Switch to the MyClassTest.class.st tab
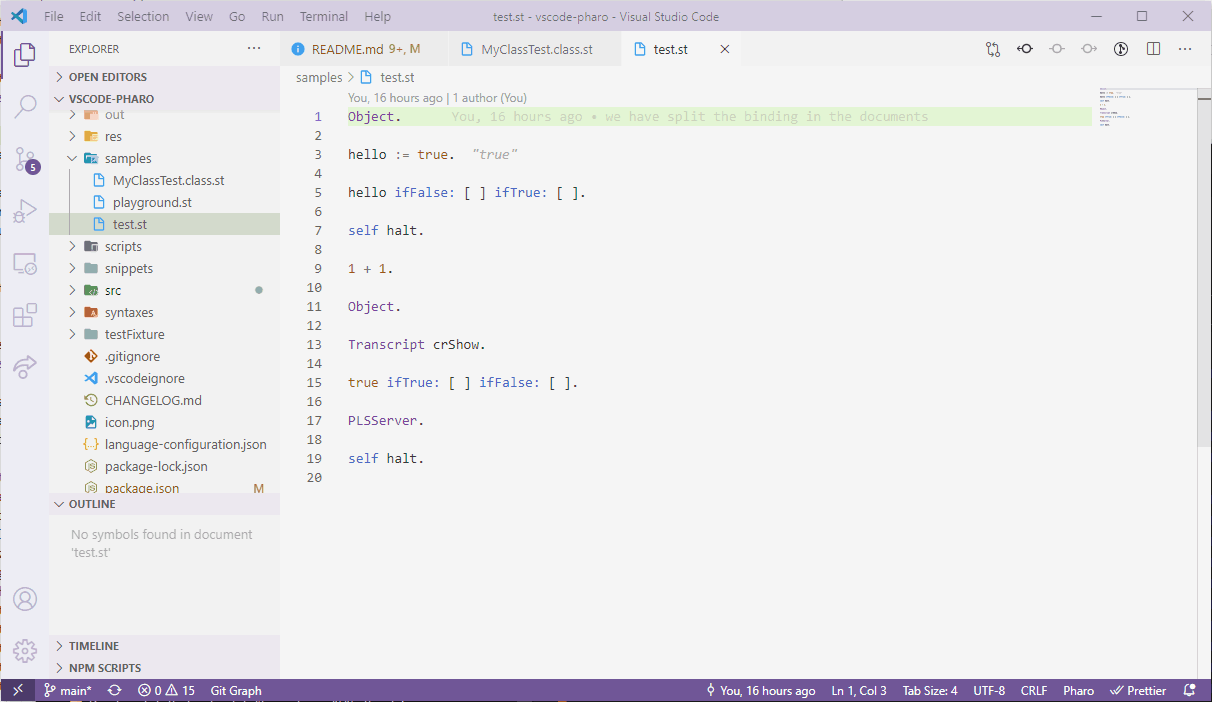 (x=536, y=49)
